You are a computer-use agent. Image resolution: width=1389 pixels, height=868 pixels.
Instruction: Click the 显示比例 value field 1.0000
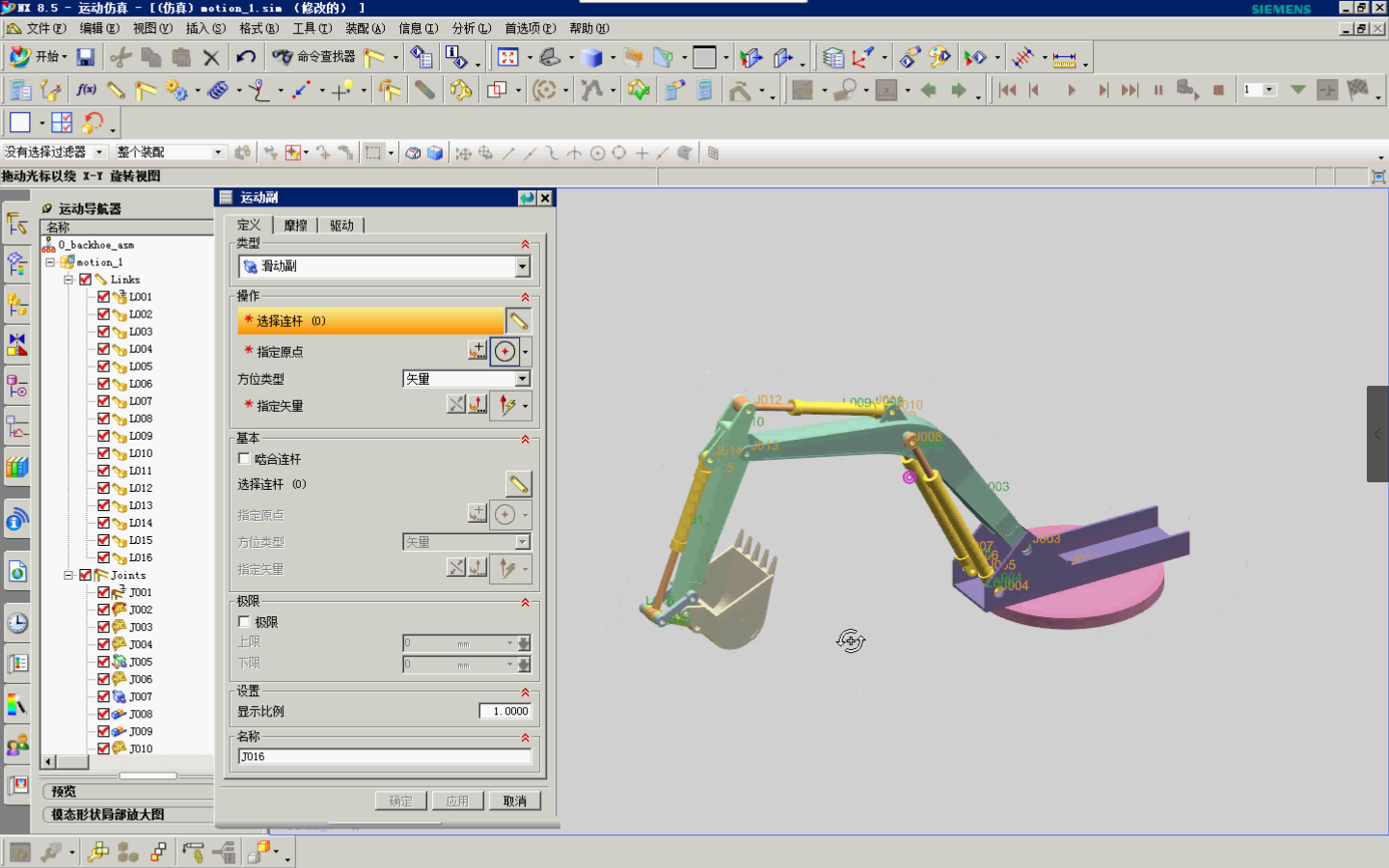point(505,711)
